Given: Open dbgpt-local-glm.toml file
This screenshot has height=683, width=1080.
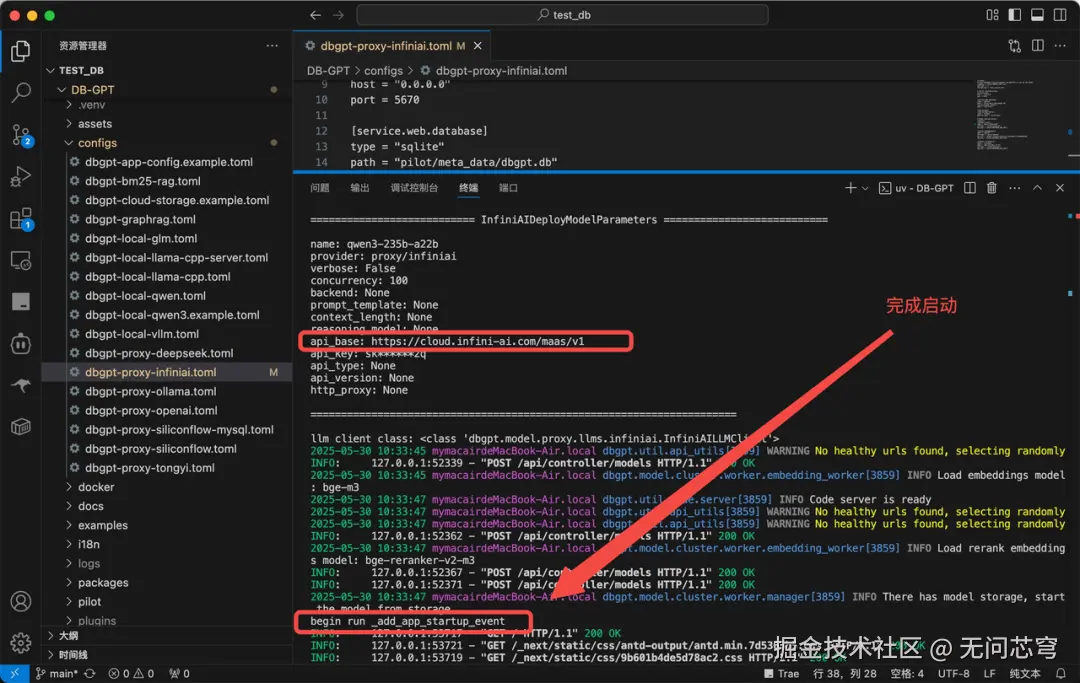Looking at the screenshot, I should 141,238.
